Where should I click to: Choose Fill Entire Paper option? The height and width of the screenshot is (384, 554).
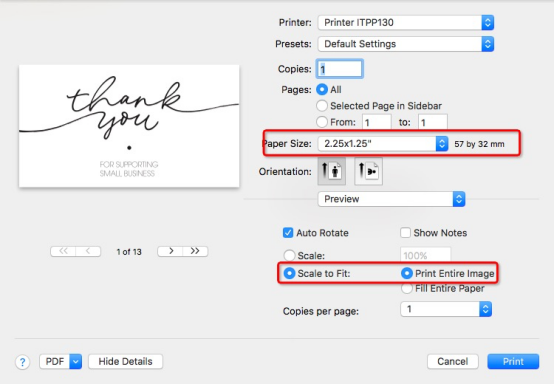407,288
